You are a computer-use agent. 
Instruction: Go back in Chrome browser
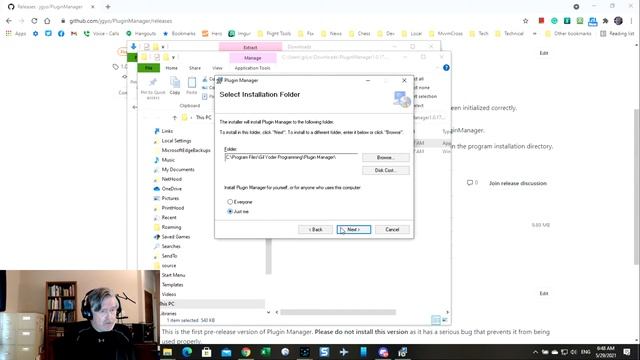tap(9, 21)
